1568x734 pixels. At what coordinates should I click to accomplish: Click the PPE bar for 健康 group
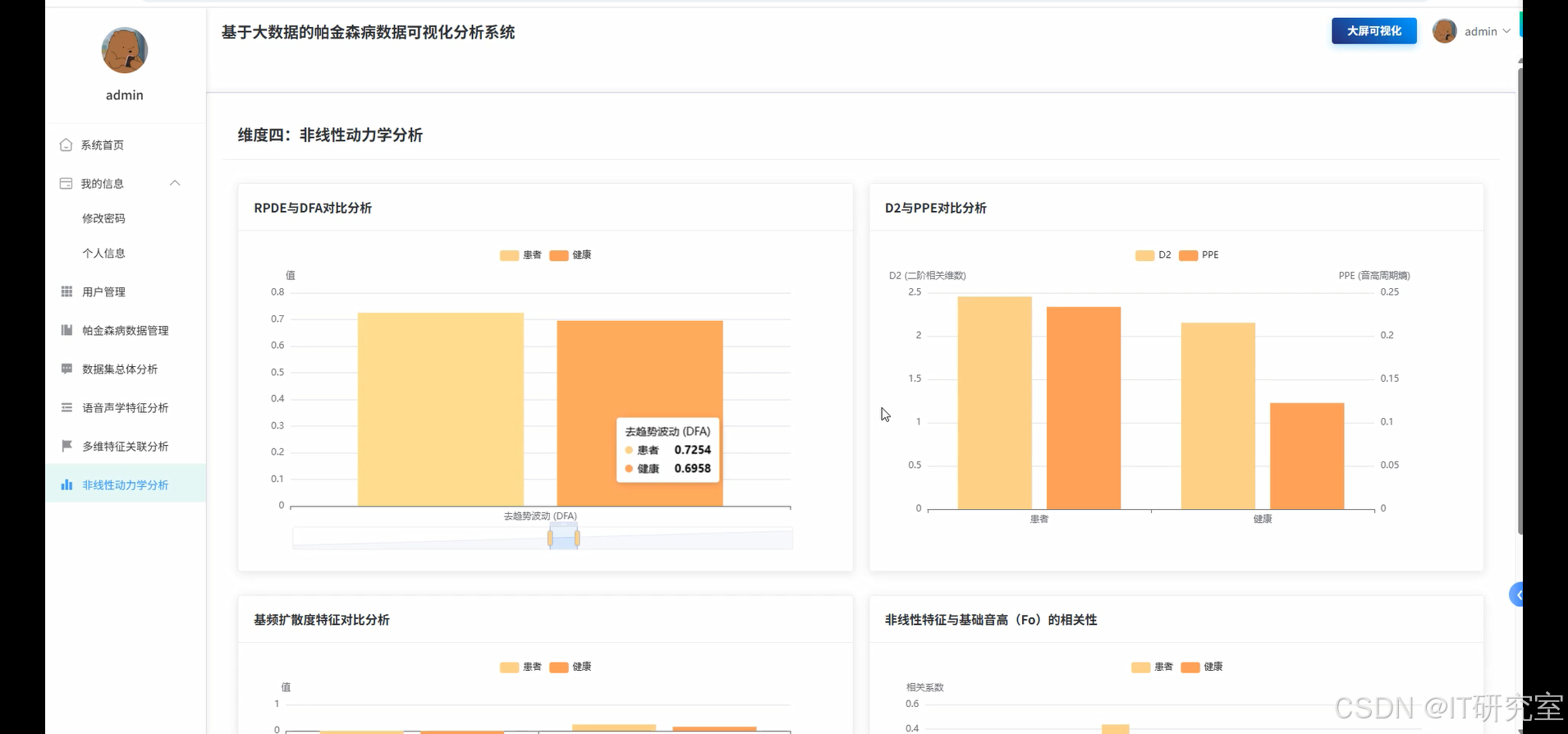1307,456
